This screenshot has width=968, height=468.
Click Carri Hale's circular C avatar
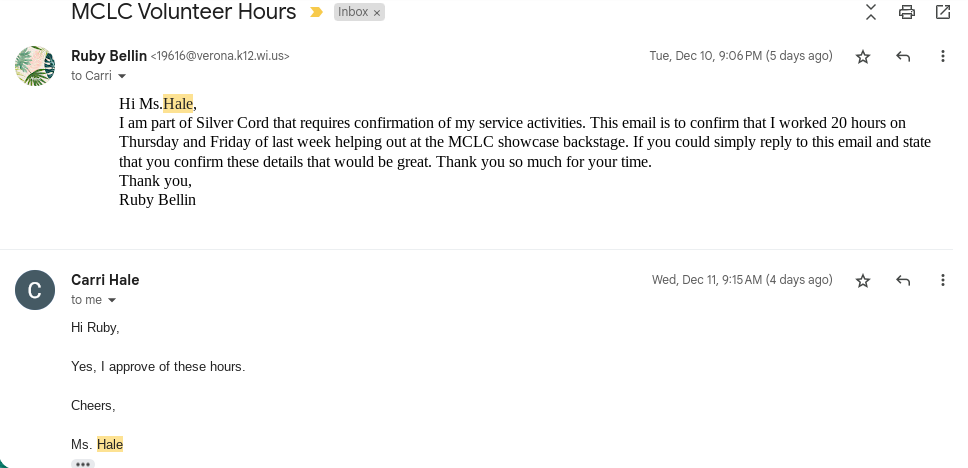pos(35,290)
